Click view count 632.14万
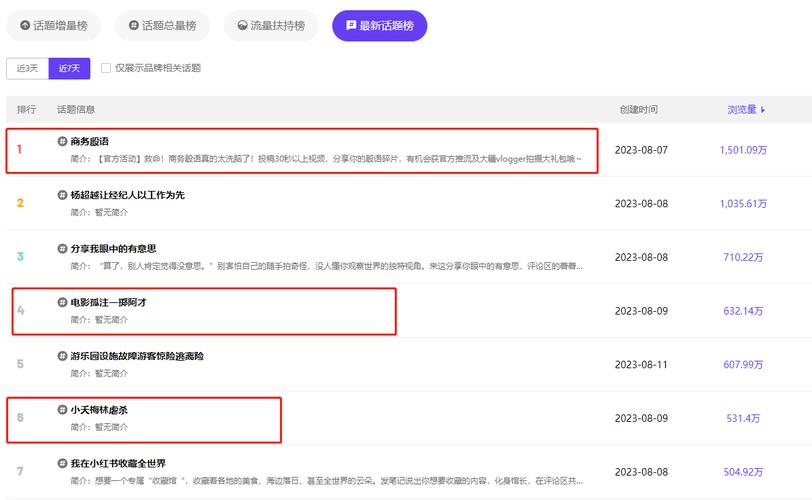This screenshot has height=500, width=812. pos(743,311)
